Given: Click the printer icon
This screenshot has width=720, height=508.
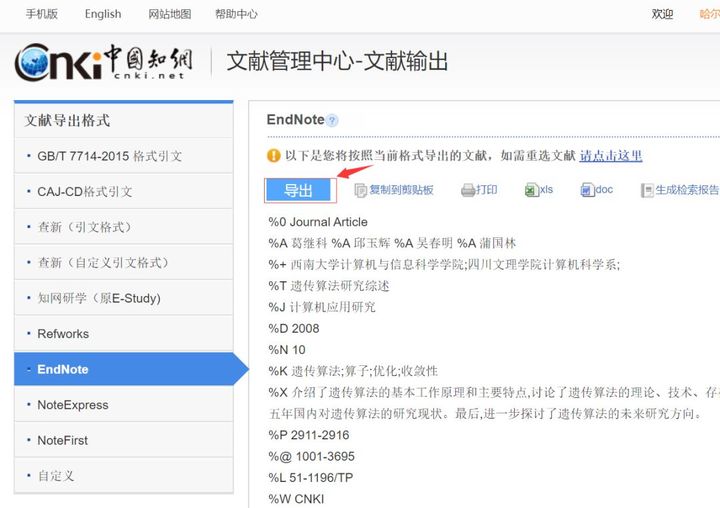Looking at the screenshot, I should [467, 190].
